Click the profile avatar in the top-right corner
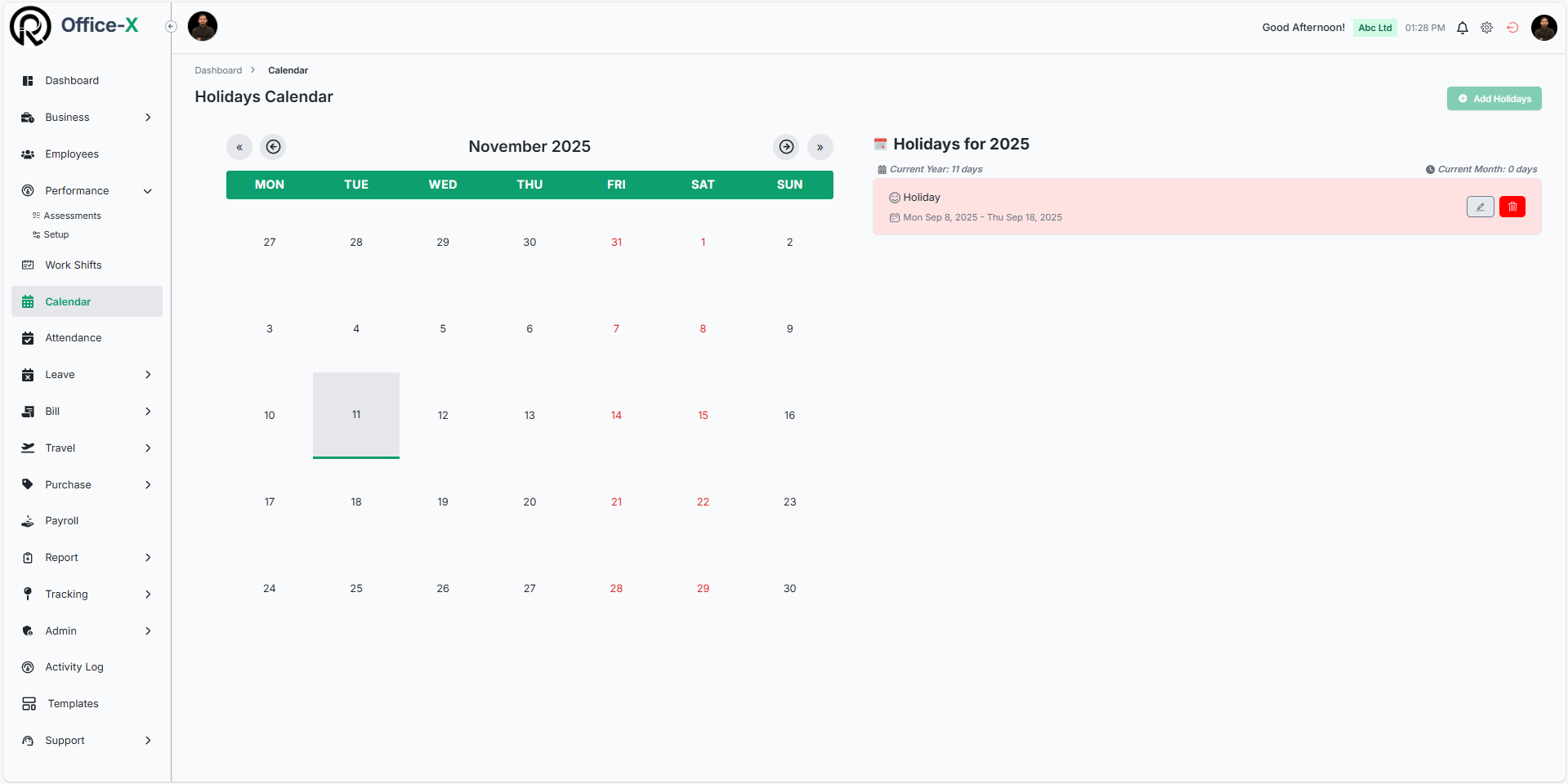The image size is (1568, 784). 1544,27
